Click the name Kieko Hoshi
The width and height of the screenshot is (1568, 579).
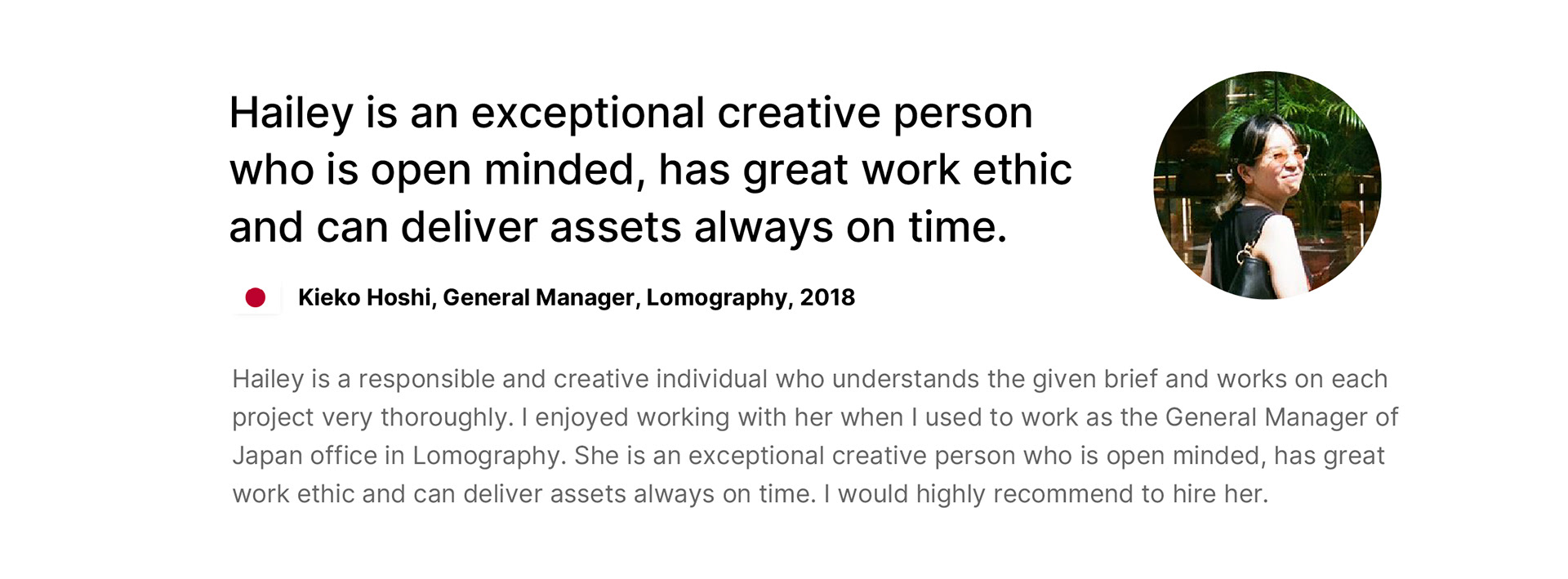pos(363,298)
